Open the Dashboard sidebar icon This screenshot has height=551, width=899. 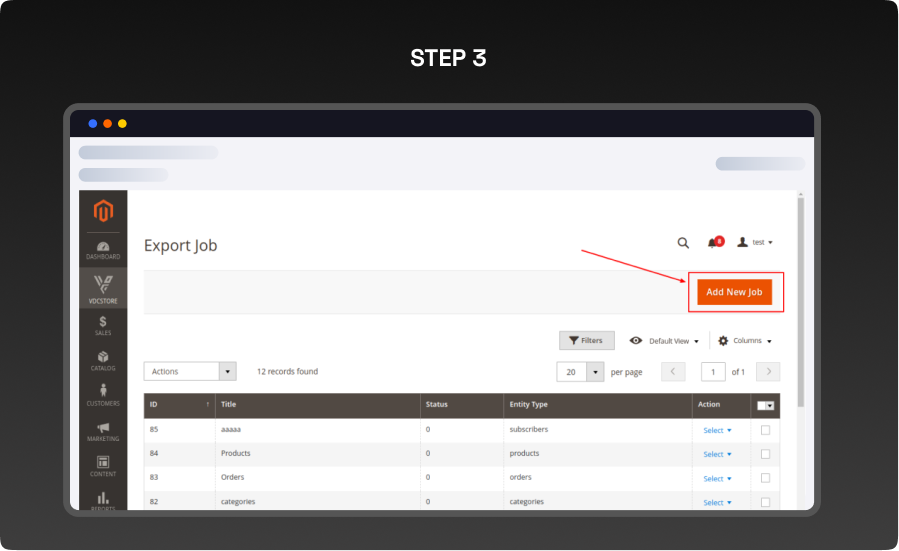pyautogui.click(x=103, y=250)
